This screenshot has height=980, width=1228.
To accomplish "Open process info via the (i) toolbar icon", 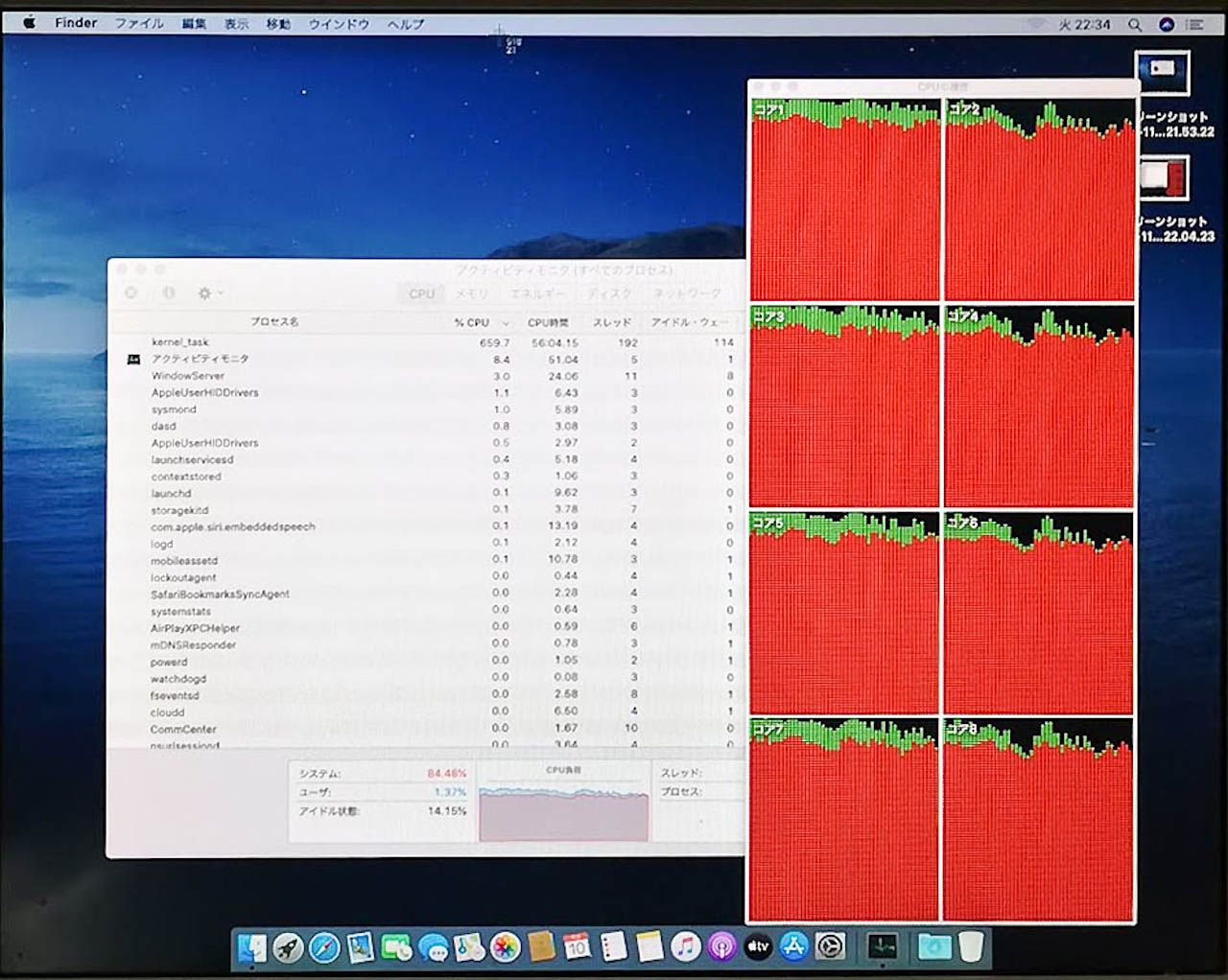I will [x=169, y=294].
